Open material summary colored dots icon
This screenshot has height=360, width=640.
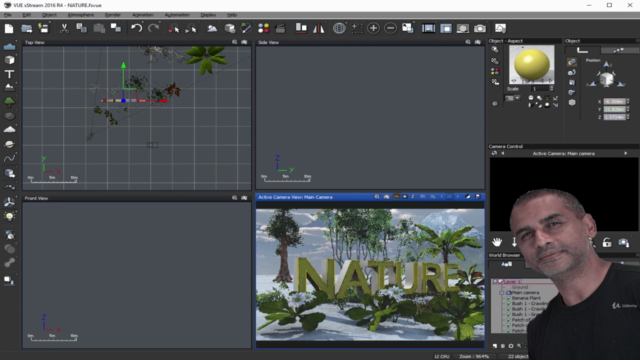(264, 28)
